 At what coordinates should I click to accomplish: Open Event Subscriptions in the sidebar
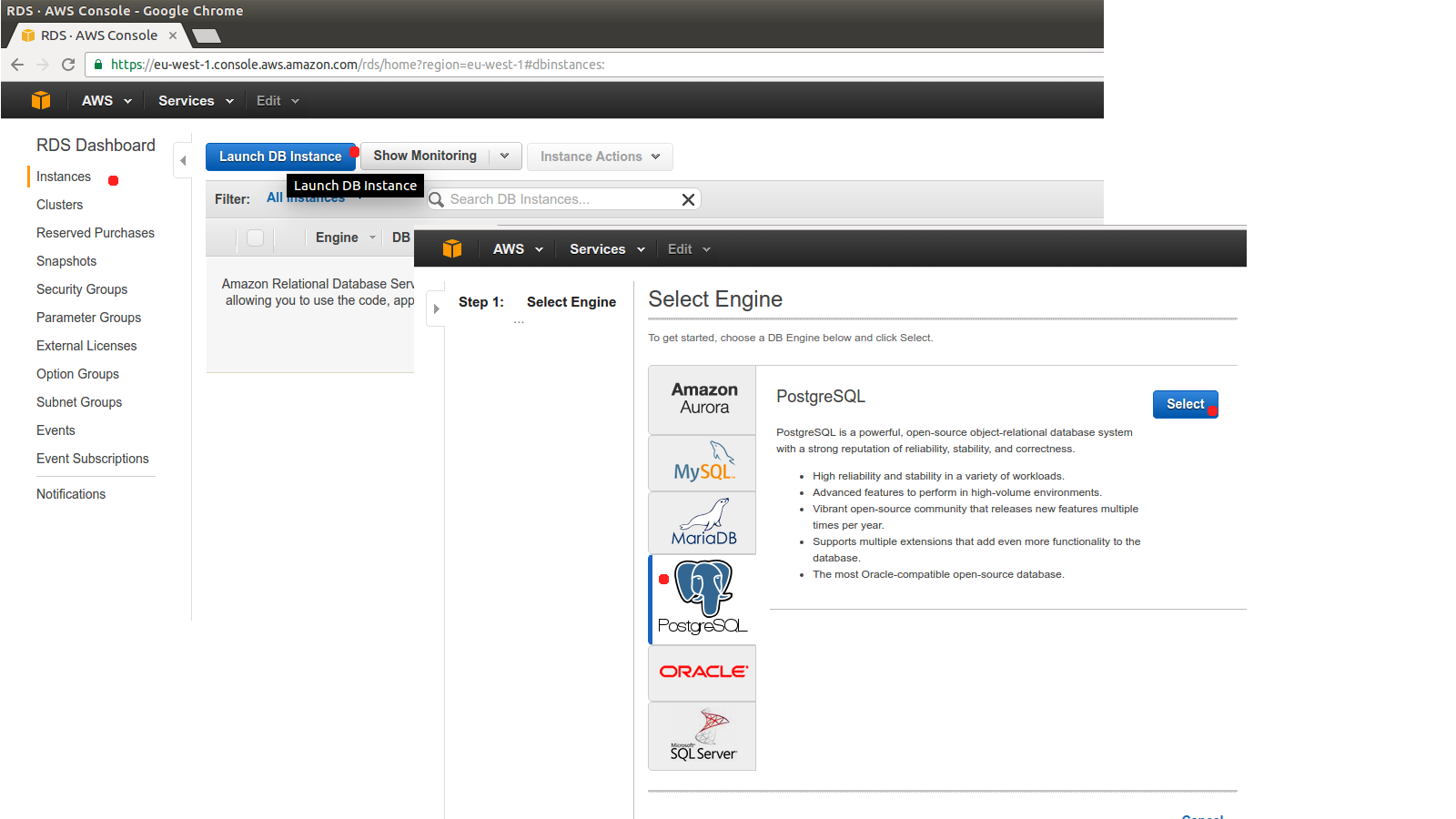pyautogui.click(x=93, y=459)
